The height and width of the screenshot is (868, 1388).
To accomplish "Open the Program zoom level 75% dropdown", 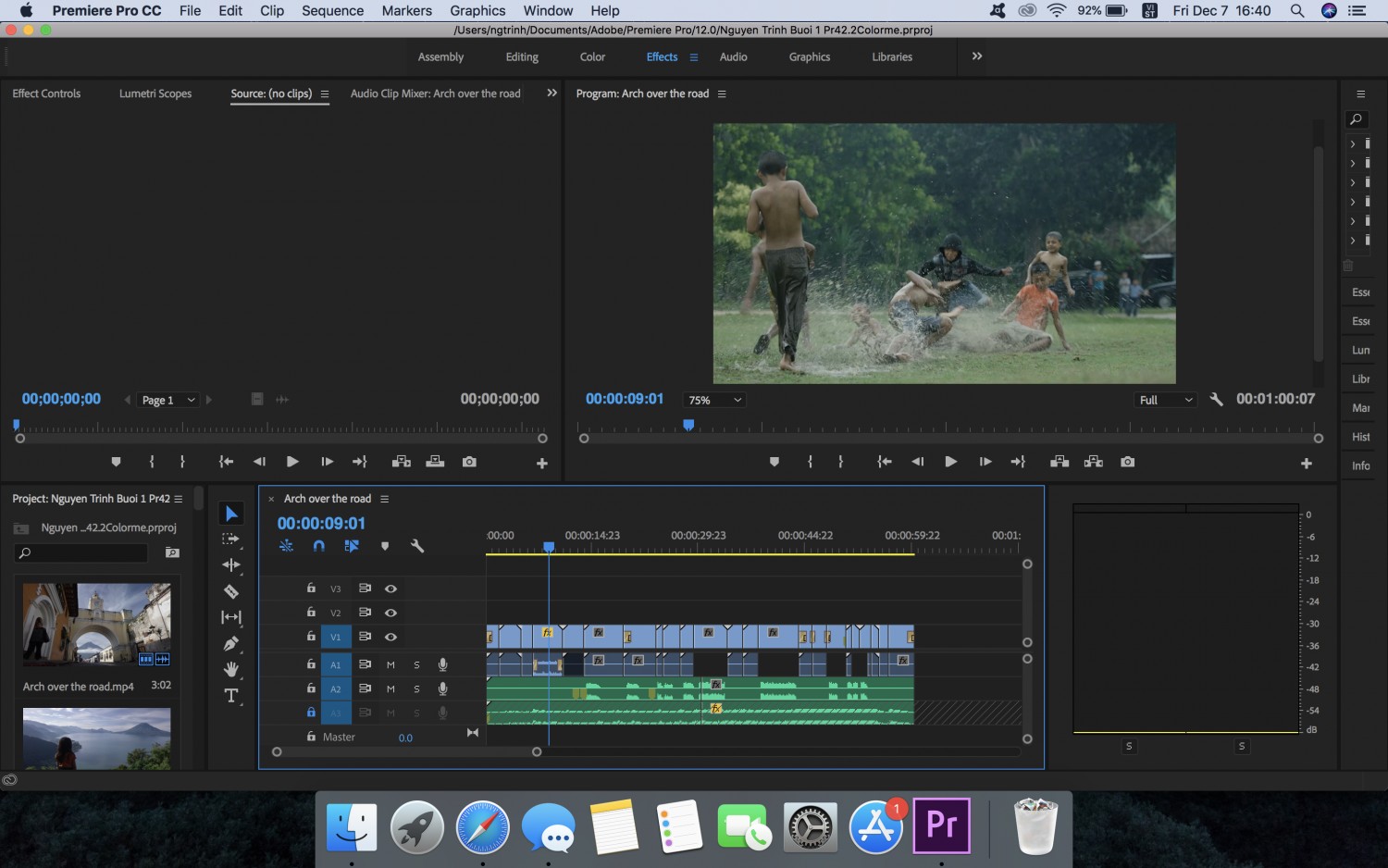I will point(714,400).
